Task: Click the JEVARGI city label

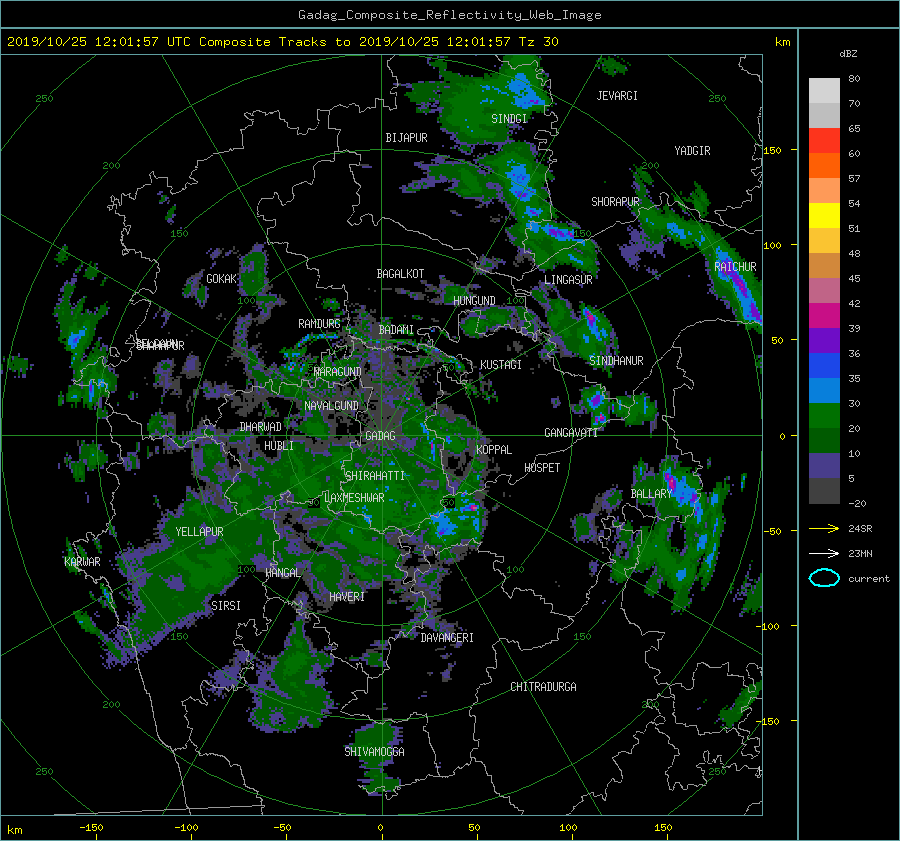Action: click(x=617, y=96)
